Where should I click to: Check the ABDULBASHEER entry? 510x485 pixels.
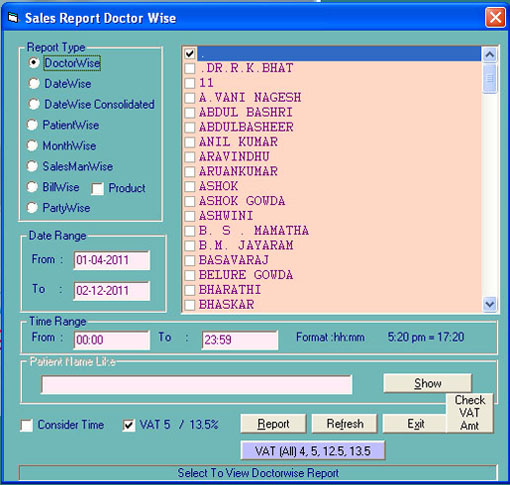tap(190, 127)
